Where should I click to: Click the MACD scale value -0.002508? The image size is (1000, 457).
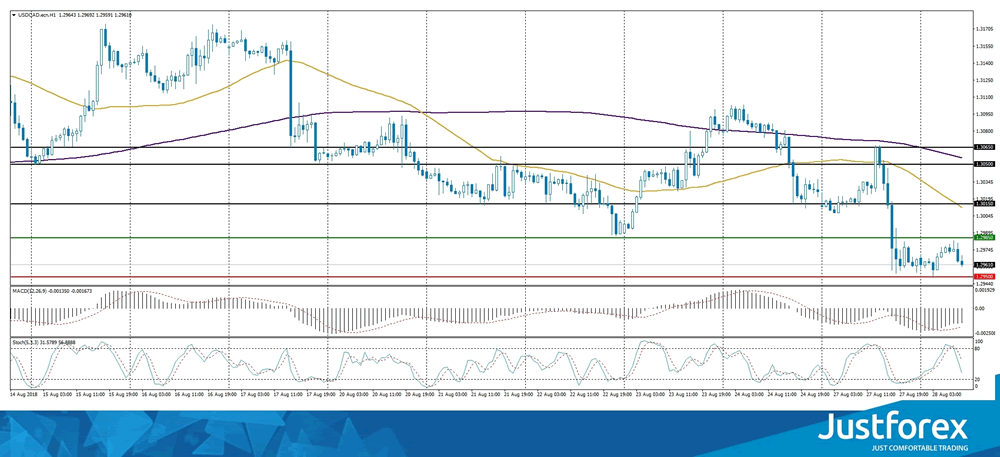pos(985,333)
